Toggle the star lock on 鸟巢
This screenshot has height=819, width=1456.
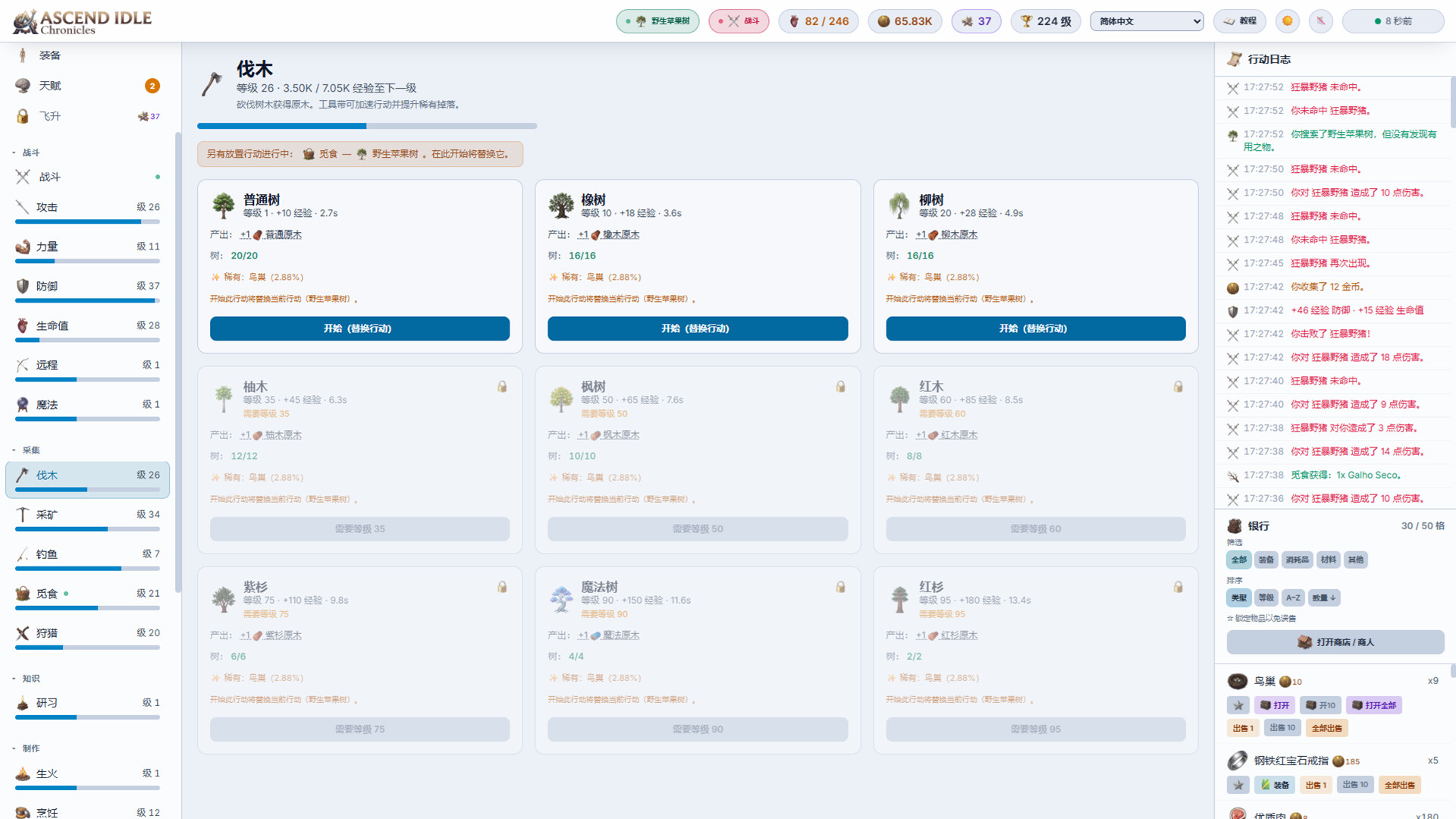point(1238,705)
